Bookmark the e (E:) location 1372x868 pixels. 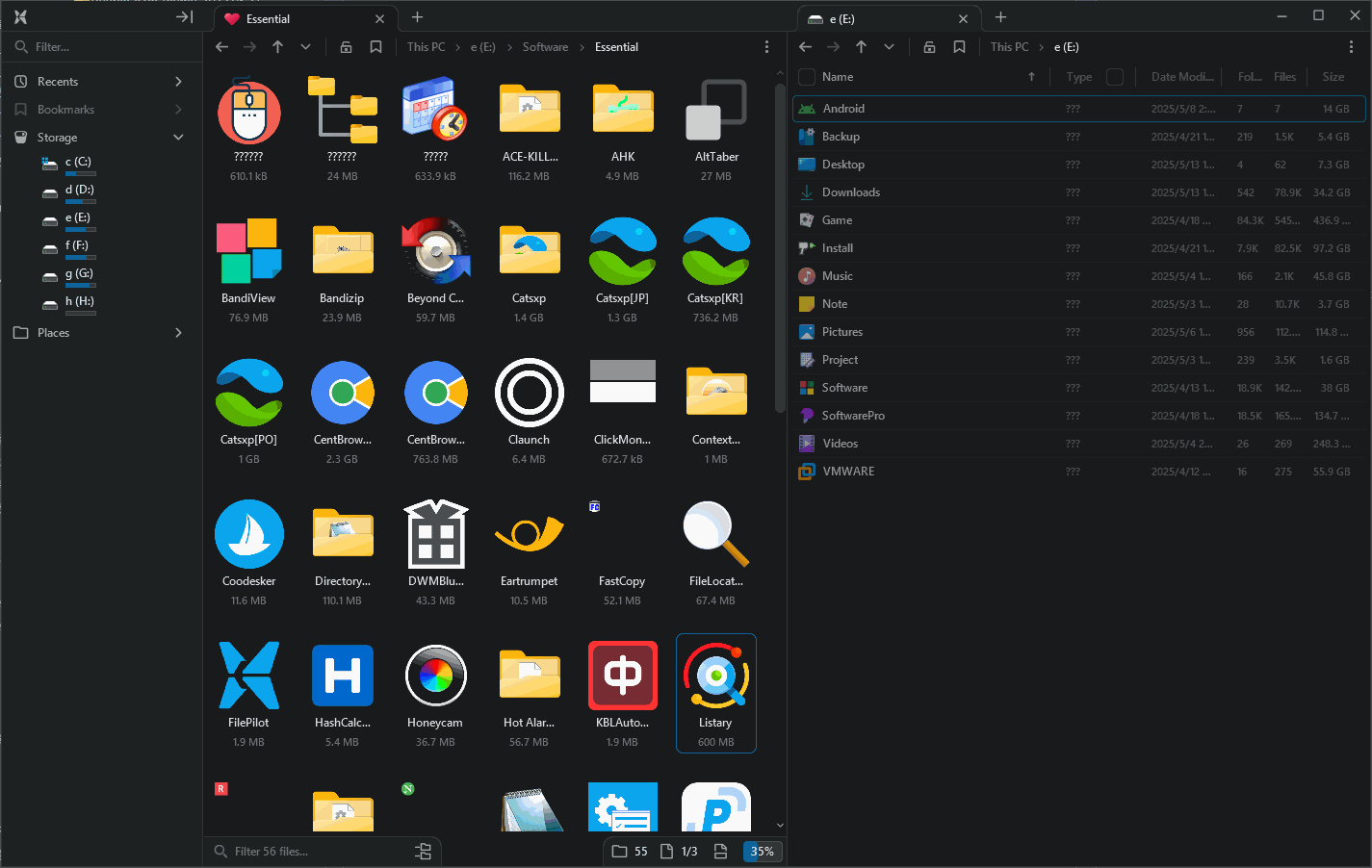pyautogui.click(x=959, y=47)
